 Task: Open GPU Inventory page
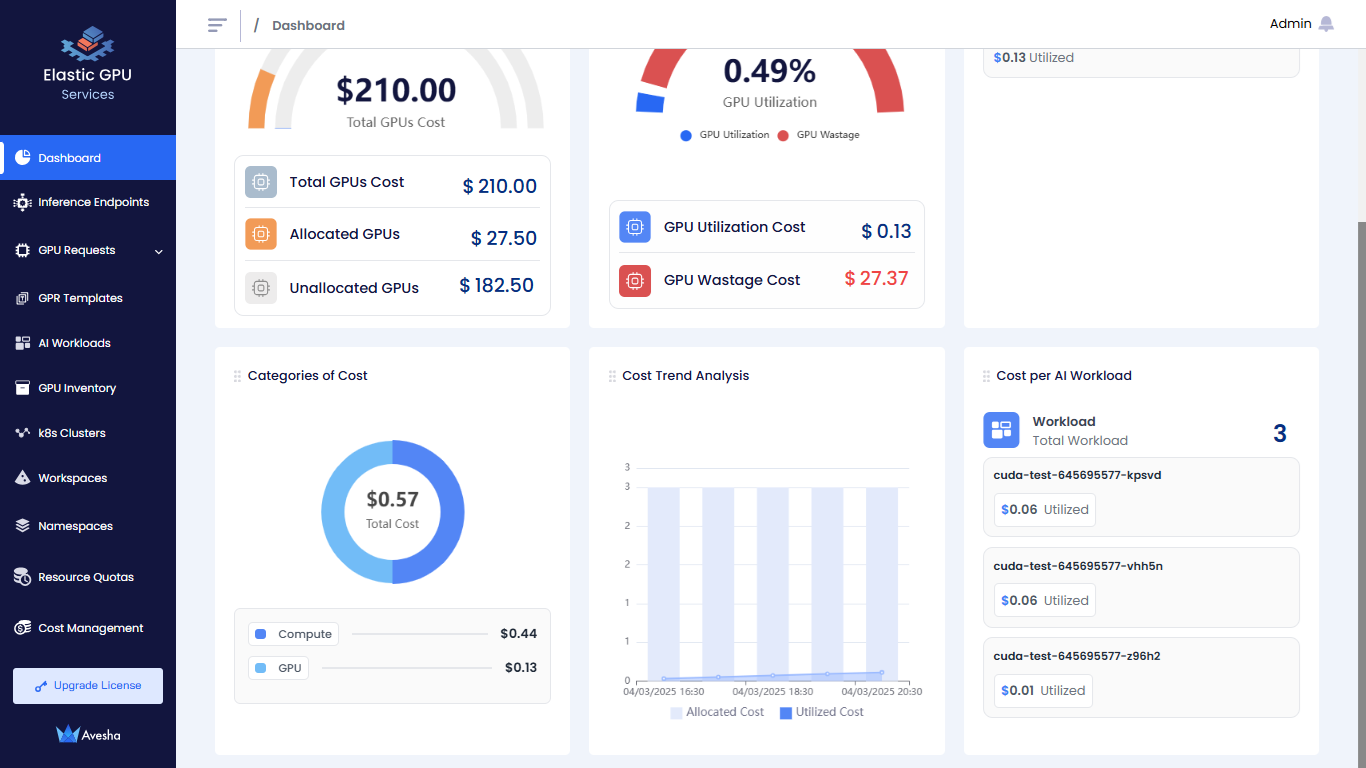coord(88,388)
